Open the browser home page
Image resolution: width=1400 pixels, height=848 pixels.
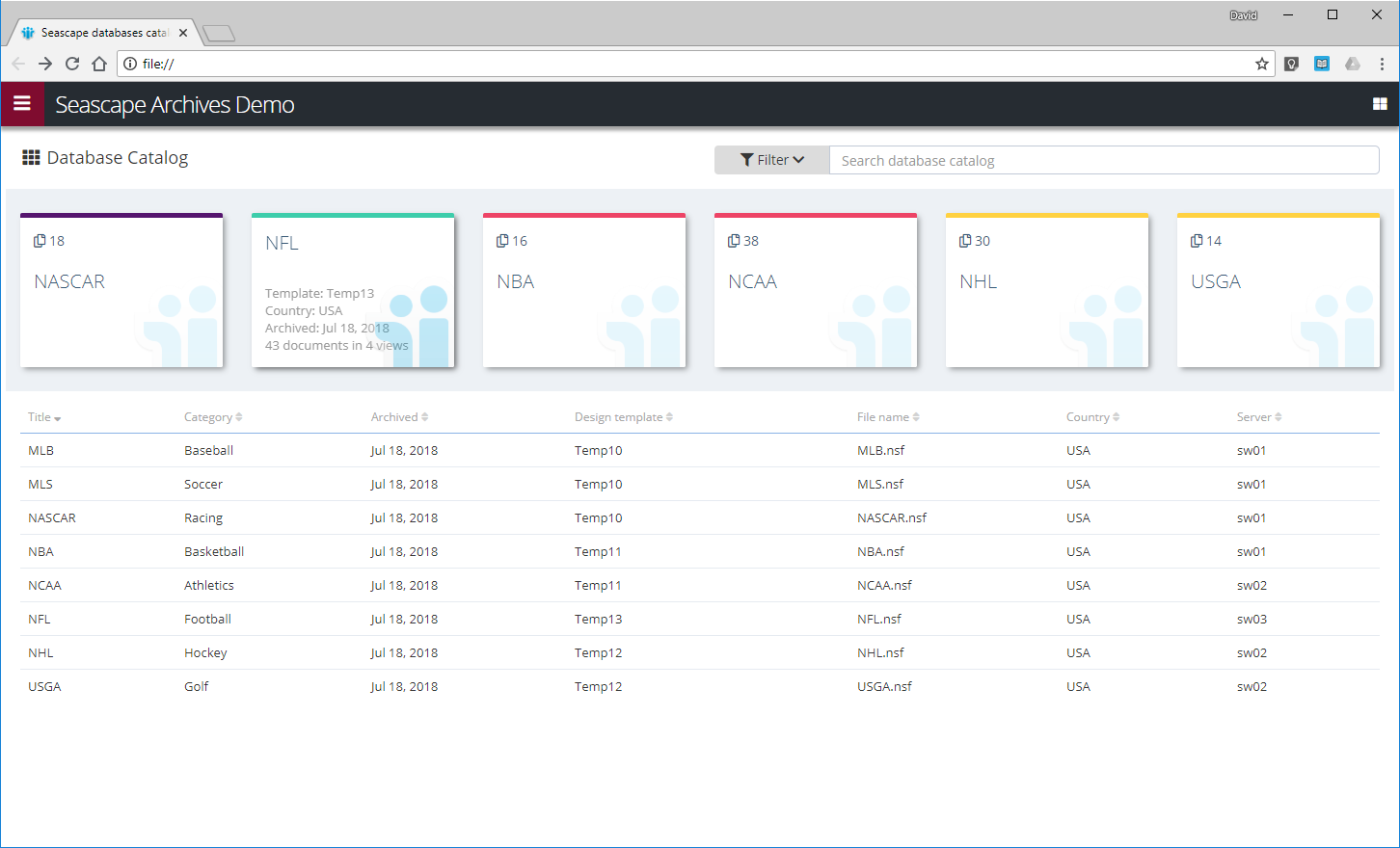point(99,64)
